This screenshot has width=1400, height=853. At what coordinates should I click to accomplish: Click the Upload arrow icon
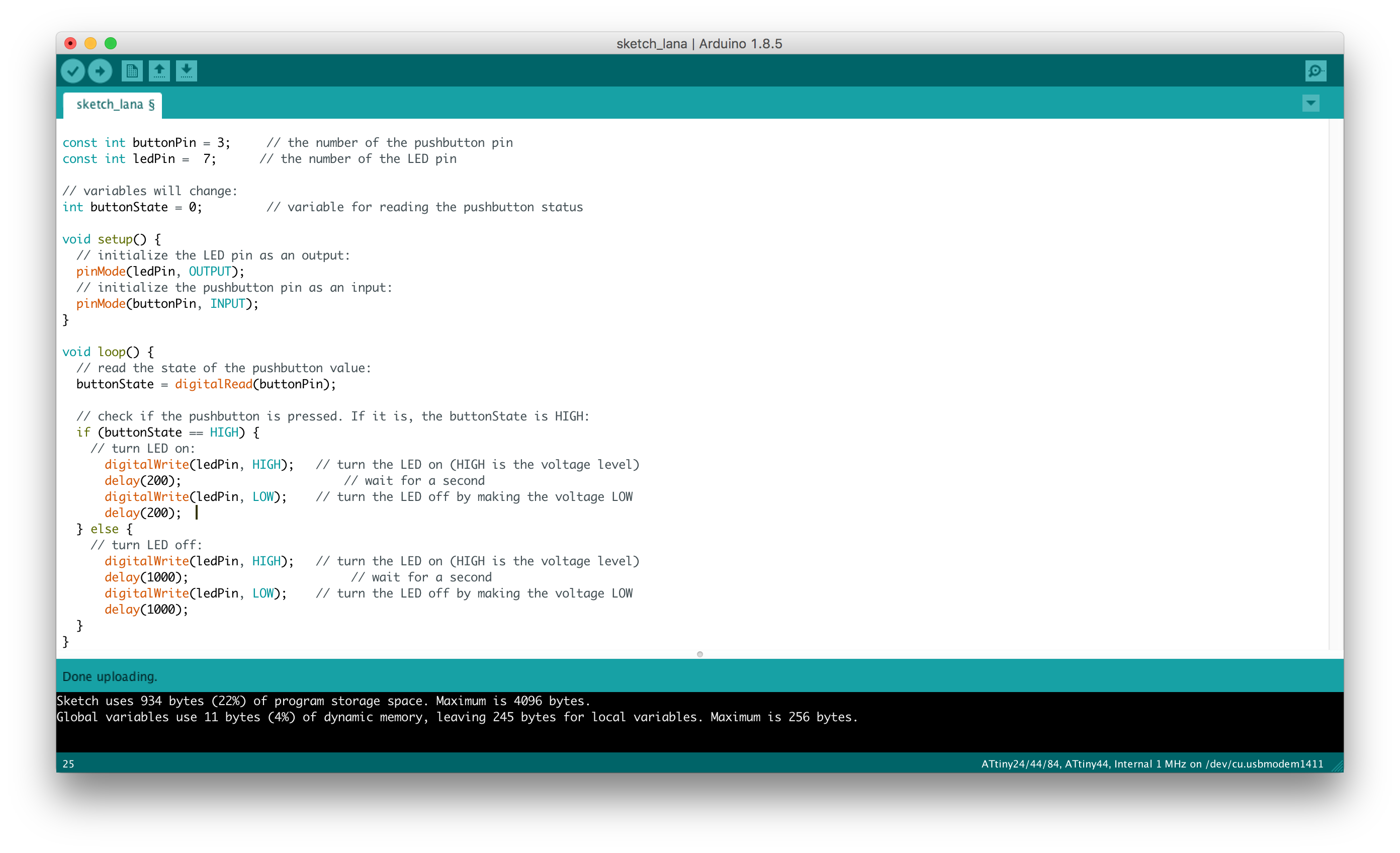[100, 71]
